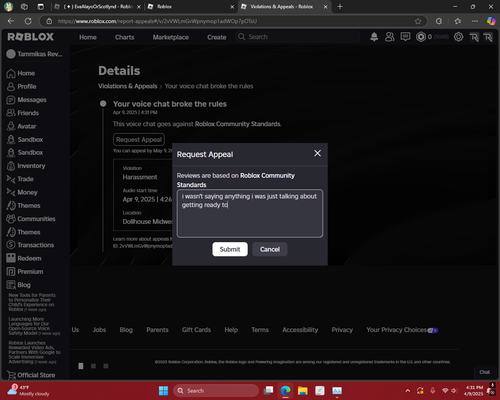Viewport: 500px width, 400px height.
Task: Cancel the appeal dialog
Action: tap(270, 249)
